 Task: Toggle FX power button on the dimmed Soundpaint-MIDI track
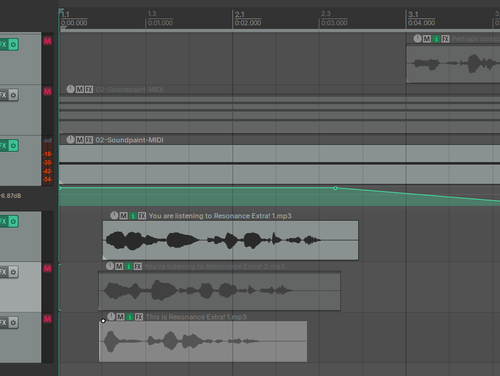click(x=13, y=95)
